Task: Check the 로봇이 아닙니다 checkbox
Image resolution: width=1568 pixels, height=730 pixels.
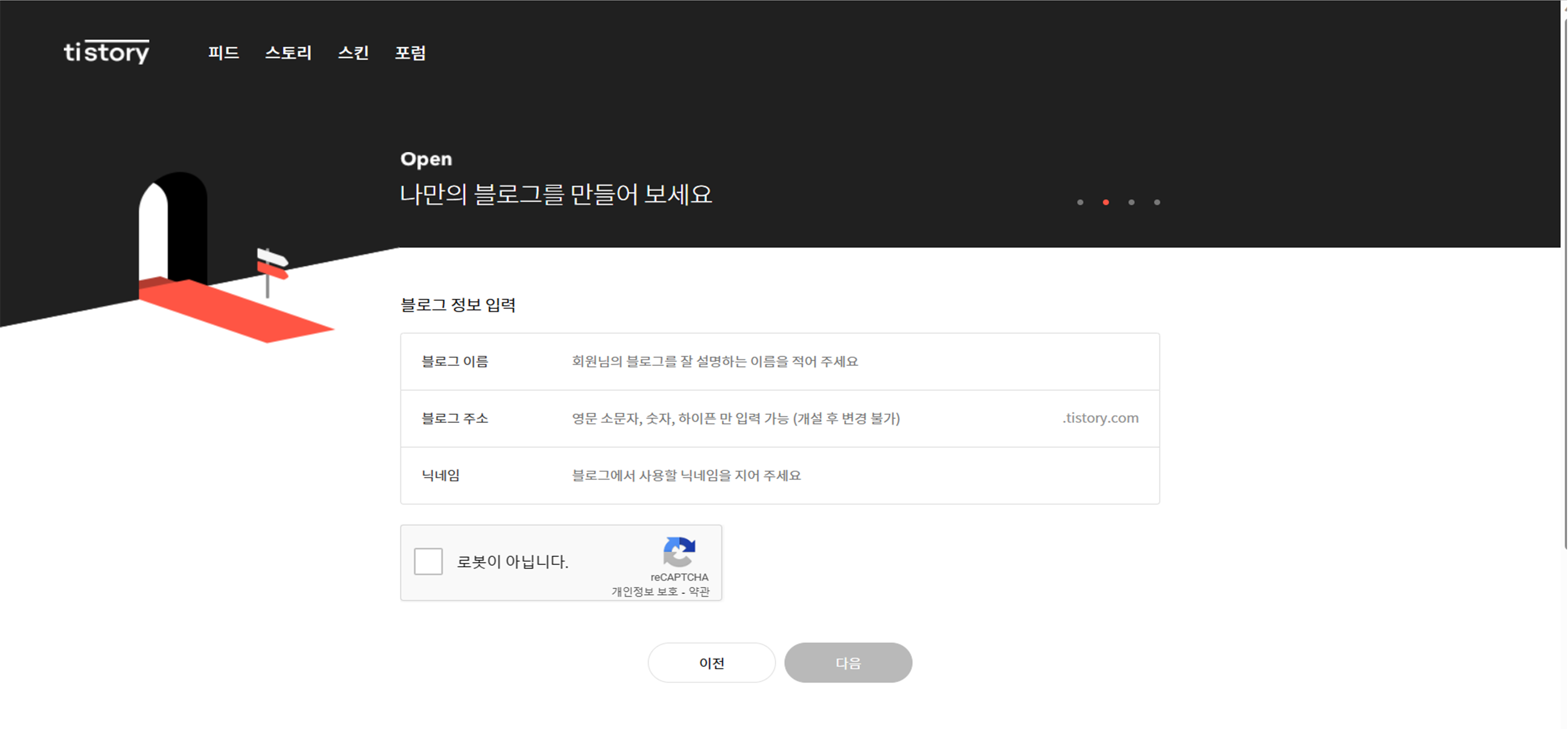Action: (428, 561)
